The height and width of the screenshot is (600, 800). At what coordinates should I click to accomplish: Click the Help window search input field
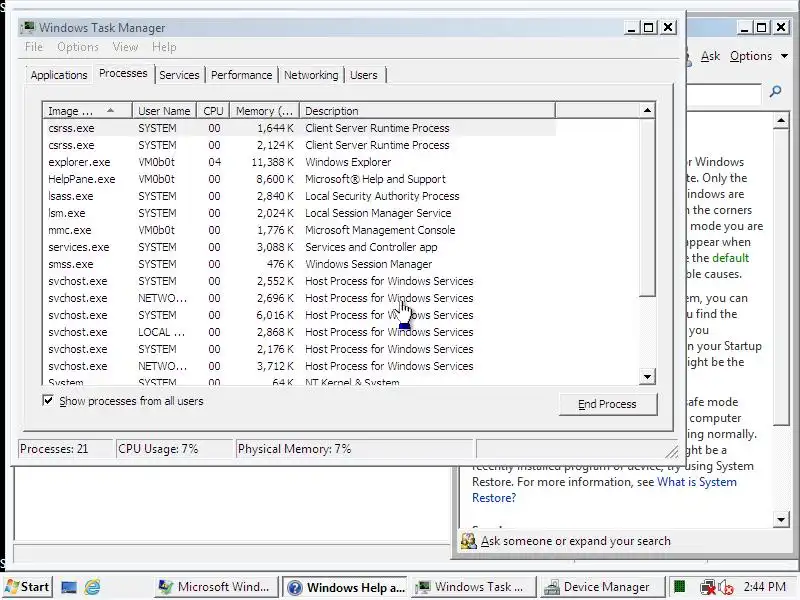[723, 94]
